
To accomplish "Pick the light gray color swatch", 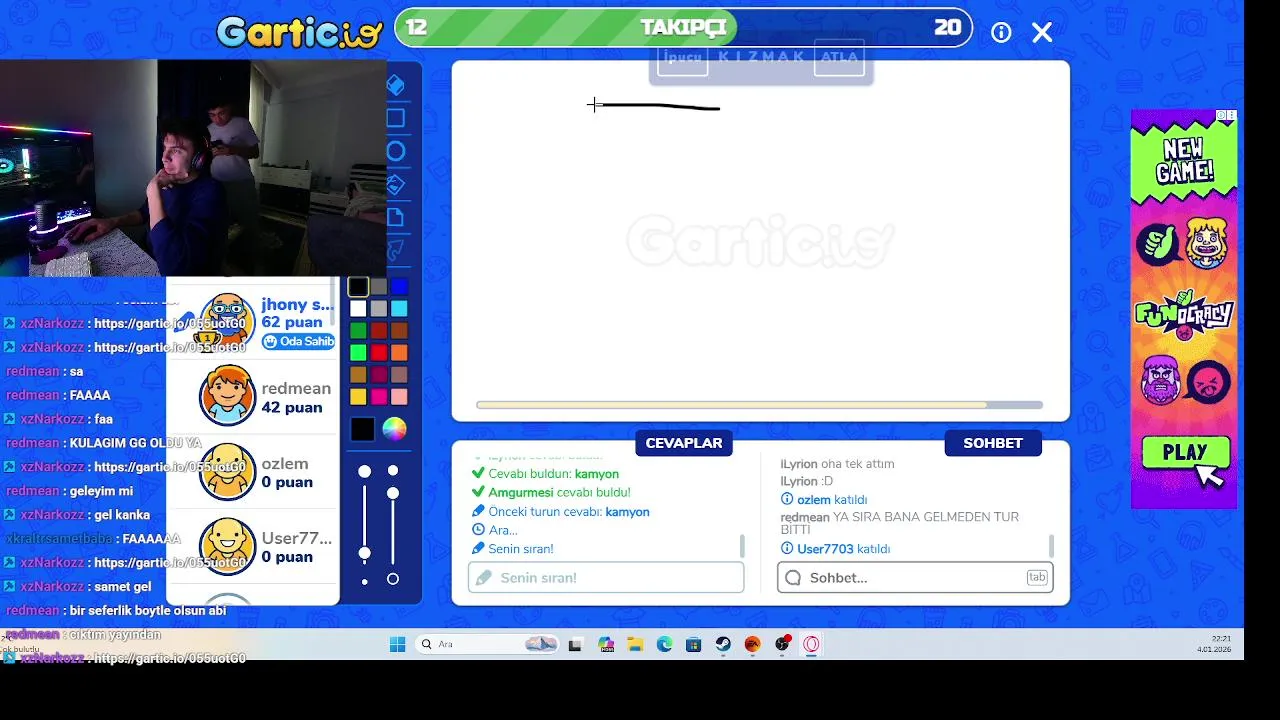I will coord(379,309).
